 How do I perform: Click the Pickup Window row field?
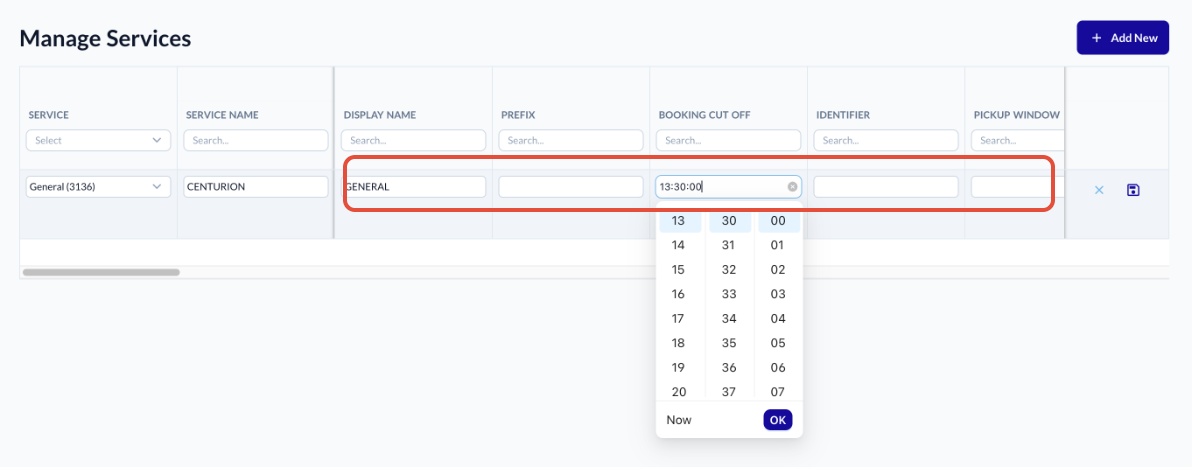click(1017, 186)
